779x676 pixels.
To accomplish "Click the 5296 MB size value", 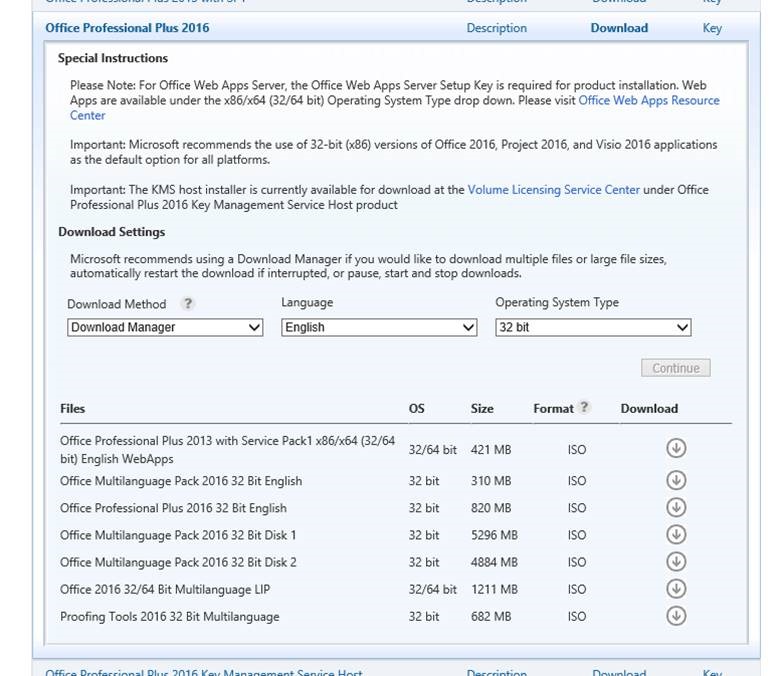I will click(494, 535).
